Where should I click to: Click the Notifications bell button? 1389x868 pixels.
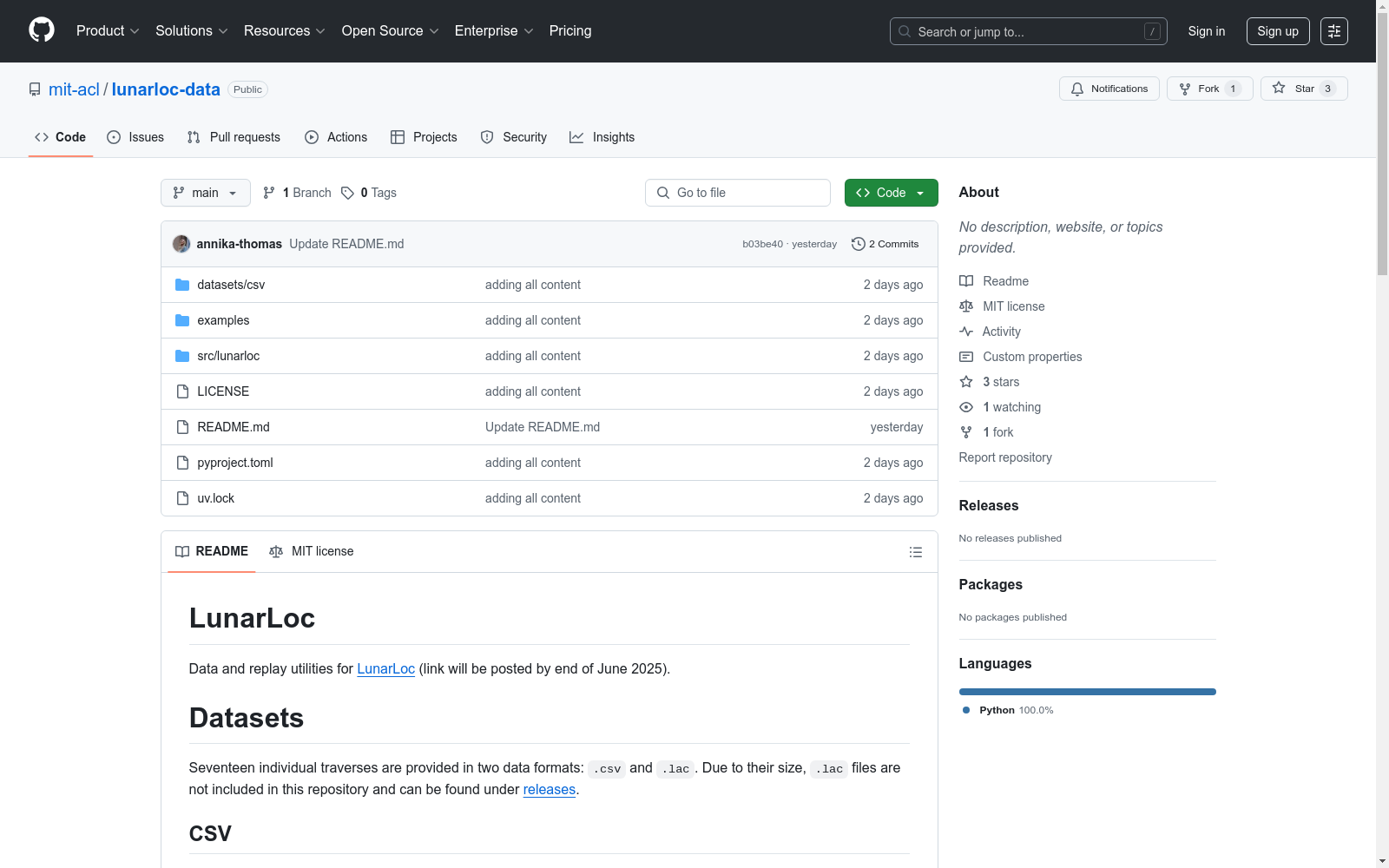coord(1109,89)
